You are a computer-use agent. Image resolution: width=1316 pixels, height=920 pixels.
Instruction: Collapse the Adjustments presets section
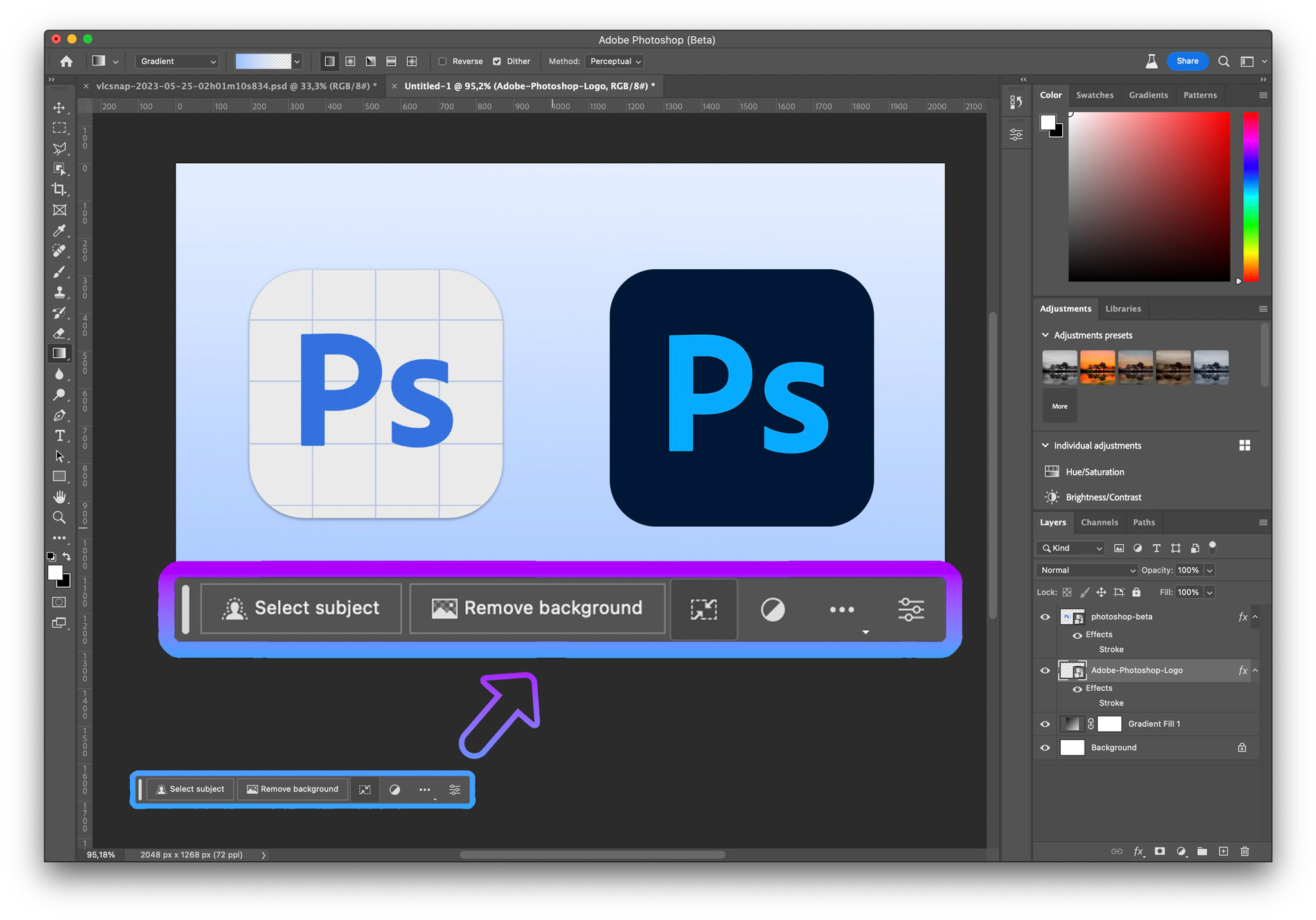1045,335
